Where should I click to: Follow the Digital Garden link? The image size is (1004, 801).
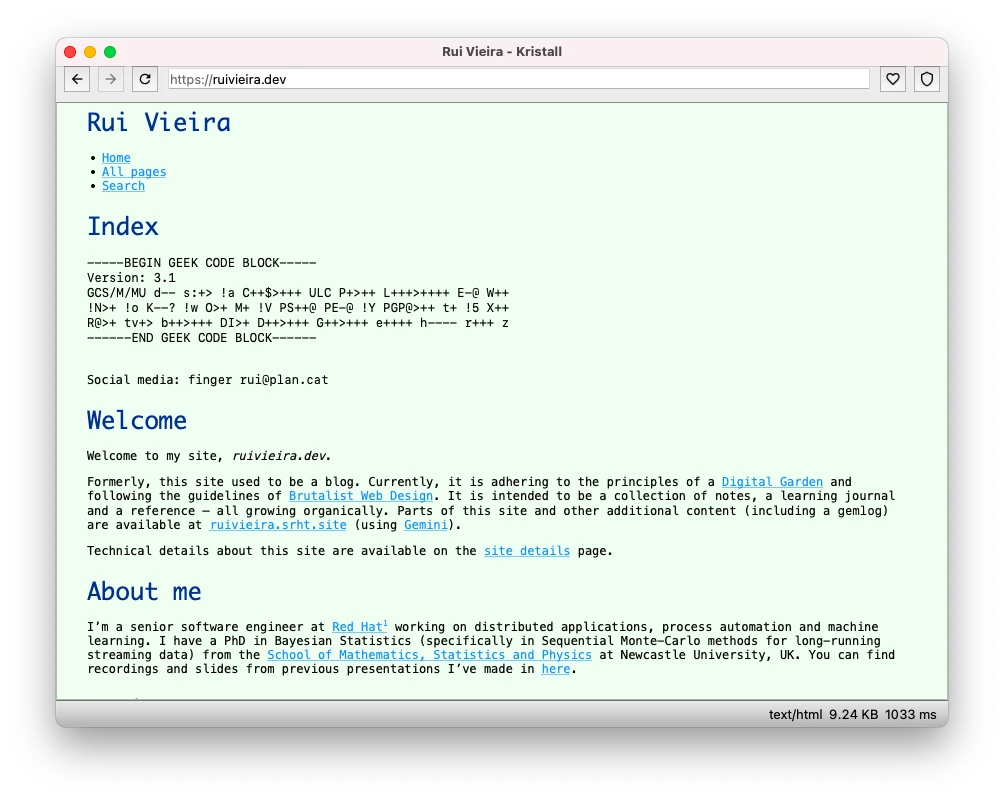pyautogui.click(x=772, y=481)
